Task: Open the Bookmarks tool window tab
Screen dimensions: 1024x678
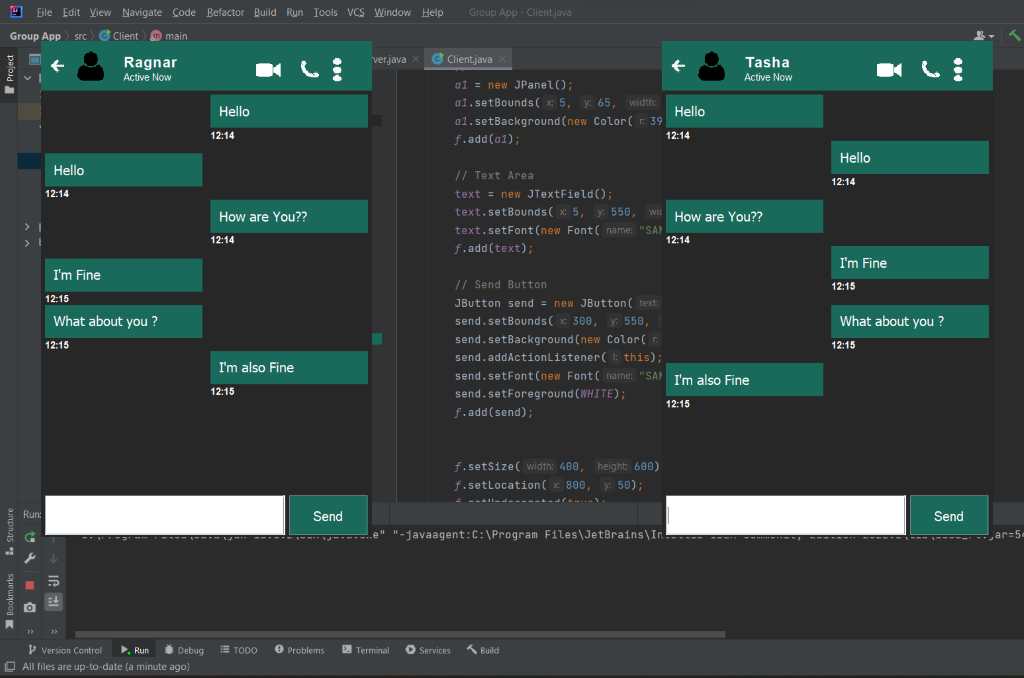Action: (10, 601)
